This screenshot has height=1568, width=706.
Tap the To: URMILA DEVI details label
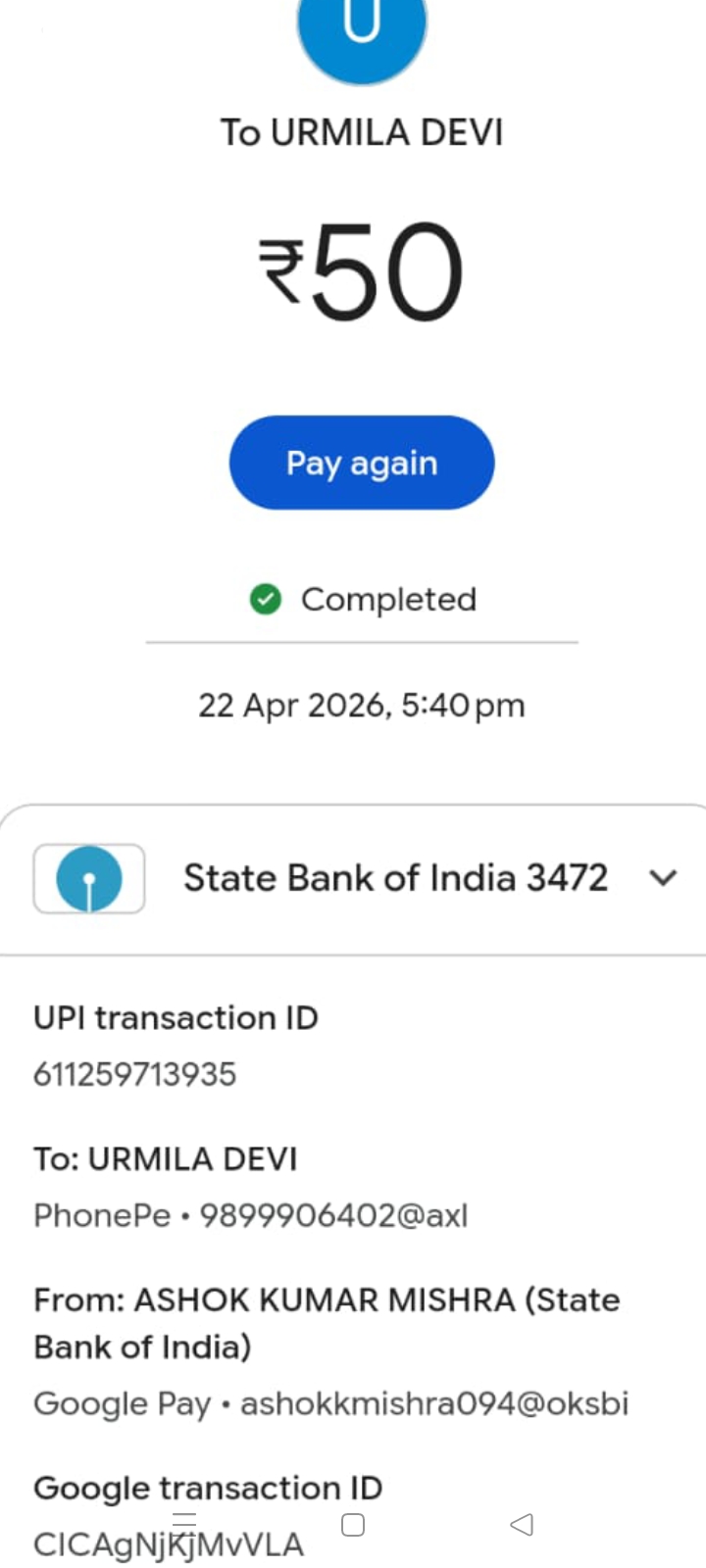pyautogui.click(x=166, y=1159)
